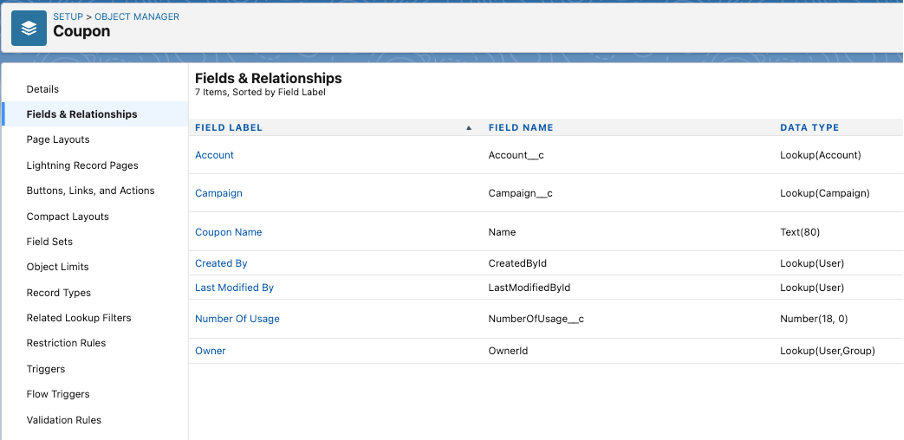Sort by the Field Name column header
The image size is (904, 440).
pyautogui.click(x=521, y=127)
